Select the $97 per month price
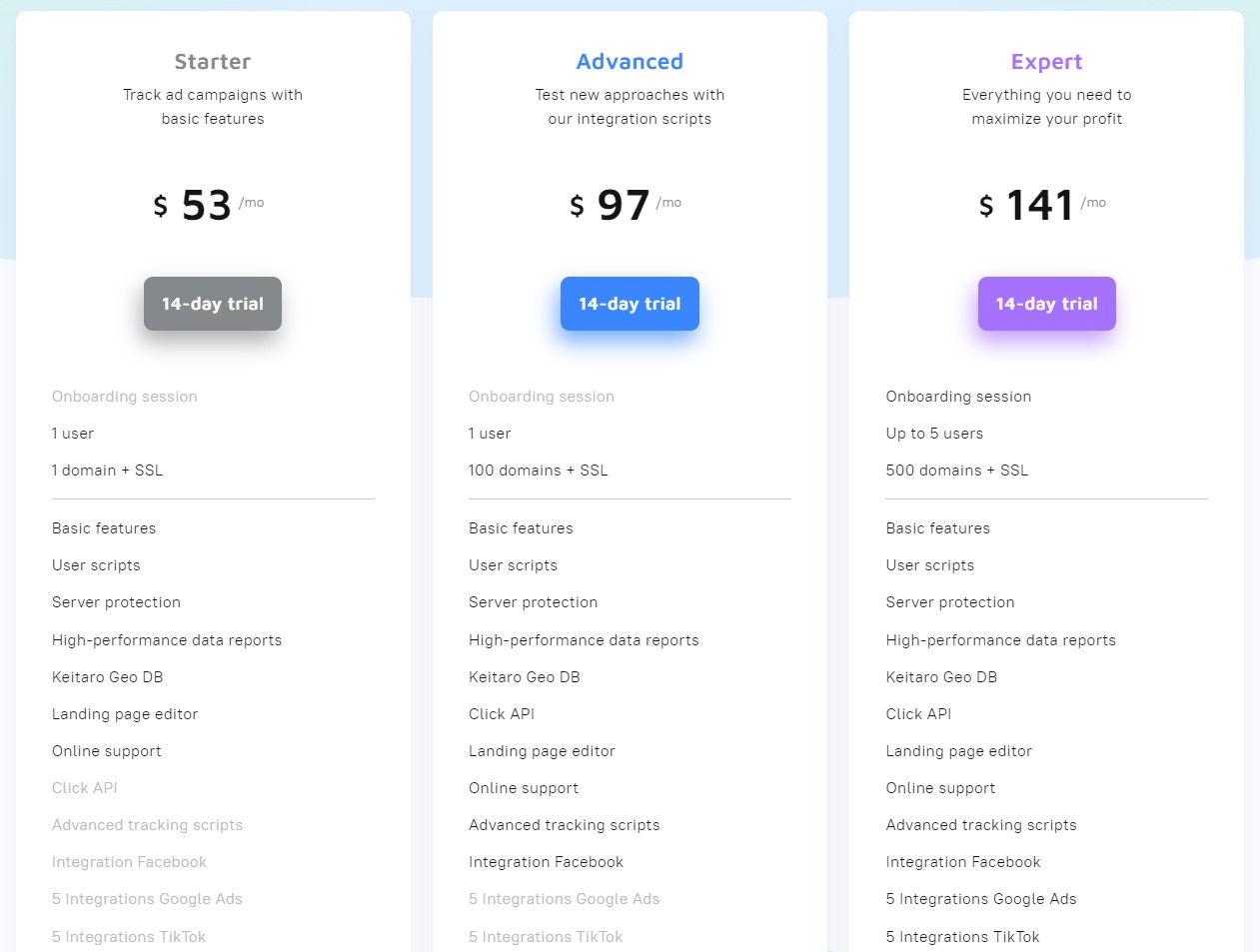The height and width of the screenshot is (952, 1260). coord(626,205)
